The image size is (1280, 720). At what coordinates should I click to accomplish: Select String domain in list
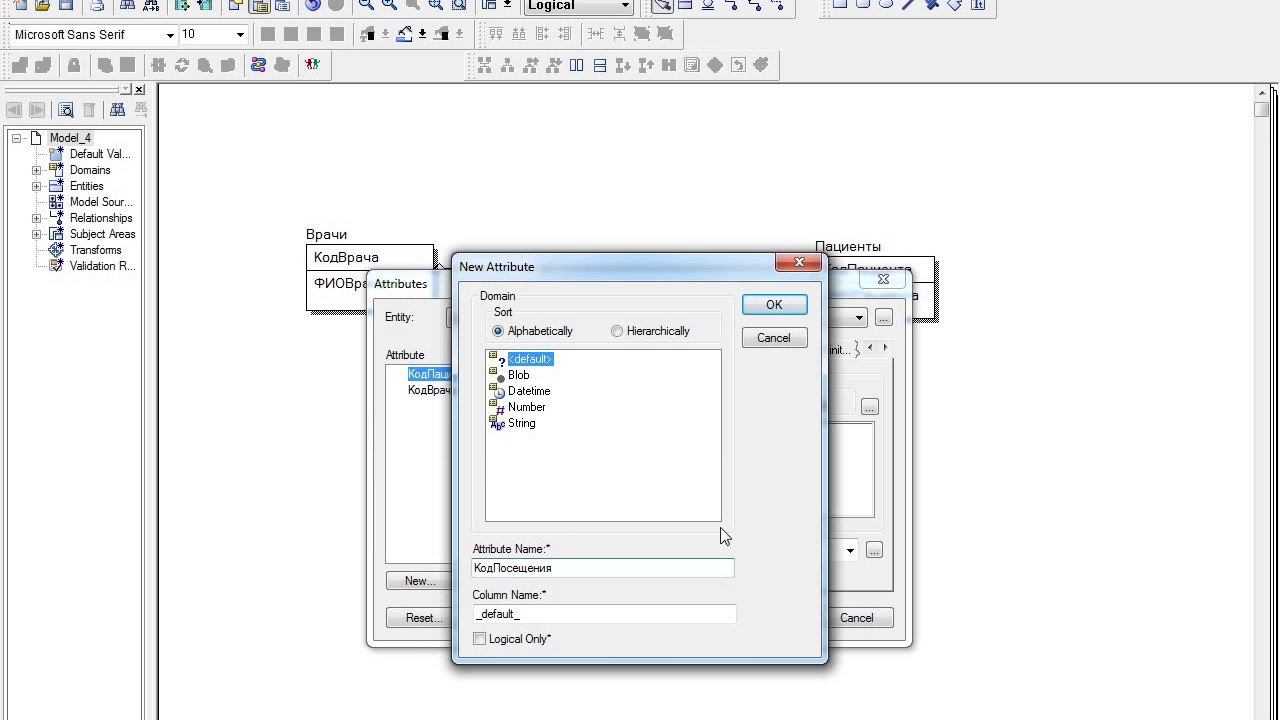(x=521, y=423)
